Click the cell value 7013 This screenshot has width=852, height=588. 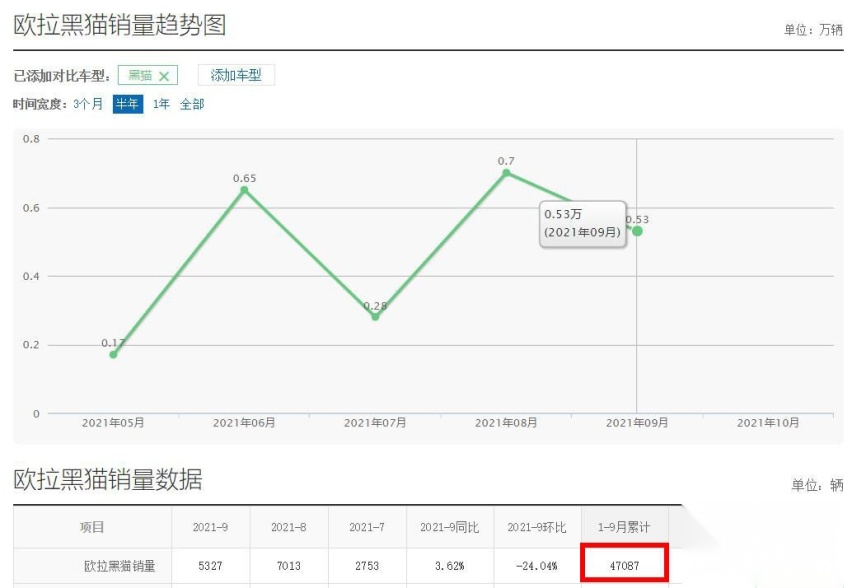(289, 566)
